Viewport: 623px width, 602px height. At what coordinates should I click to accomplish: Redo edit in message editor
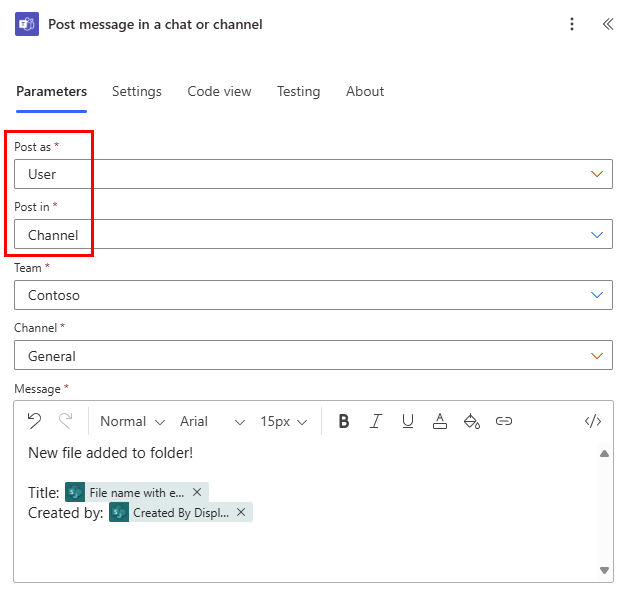pos(66,421)
